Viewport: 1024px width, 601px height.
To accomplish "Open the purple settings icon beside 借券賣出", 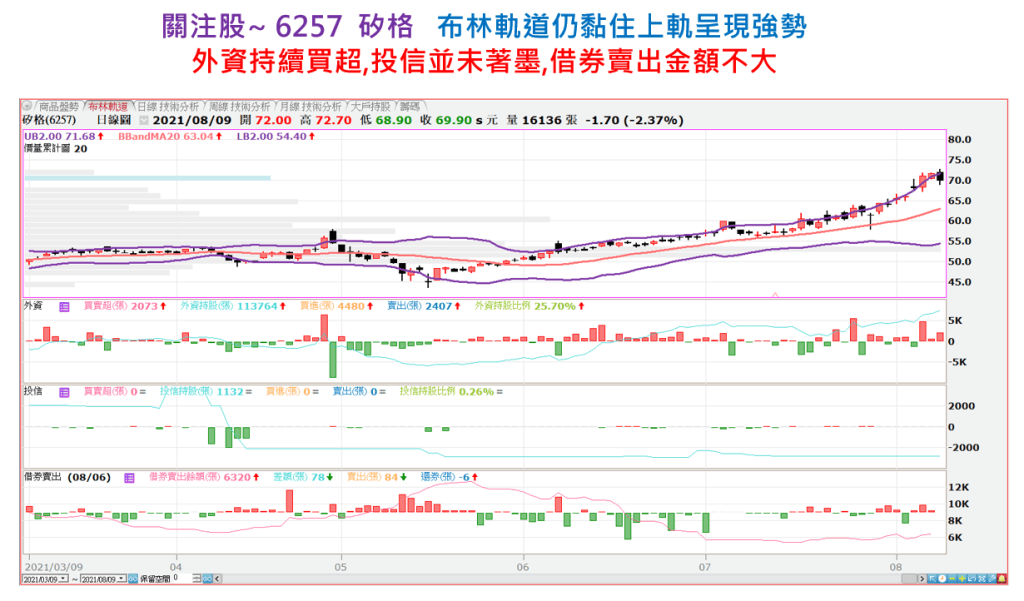I will [129, 478].
